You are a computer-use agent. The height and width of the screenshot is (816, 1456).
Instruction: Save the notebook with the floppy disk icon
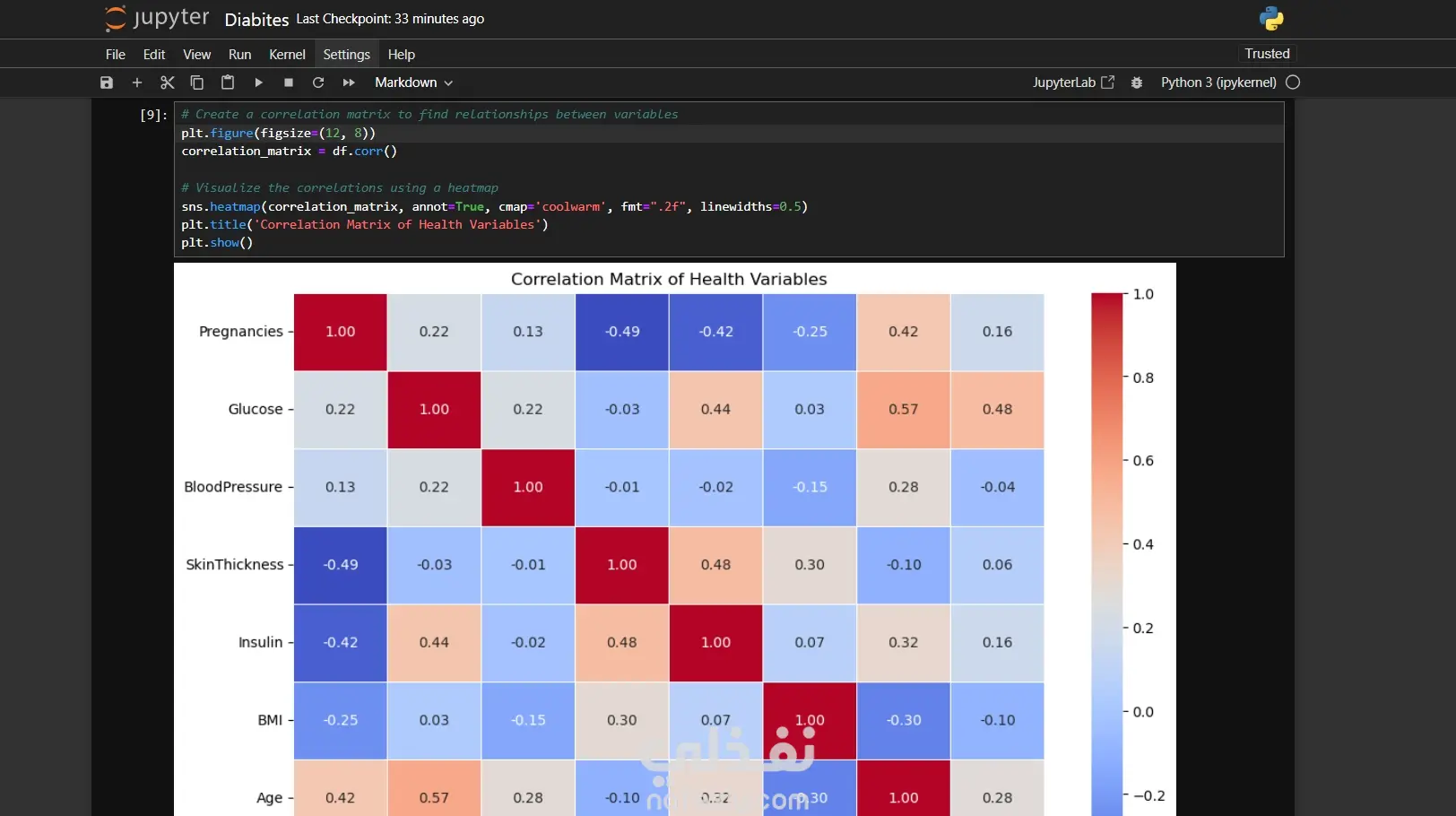pos(107,82)
